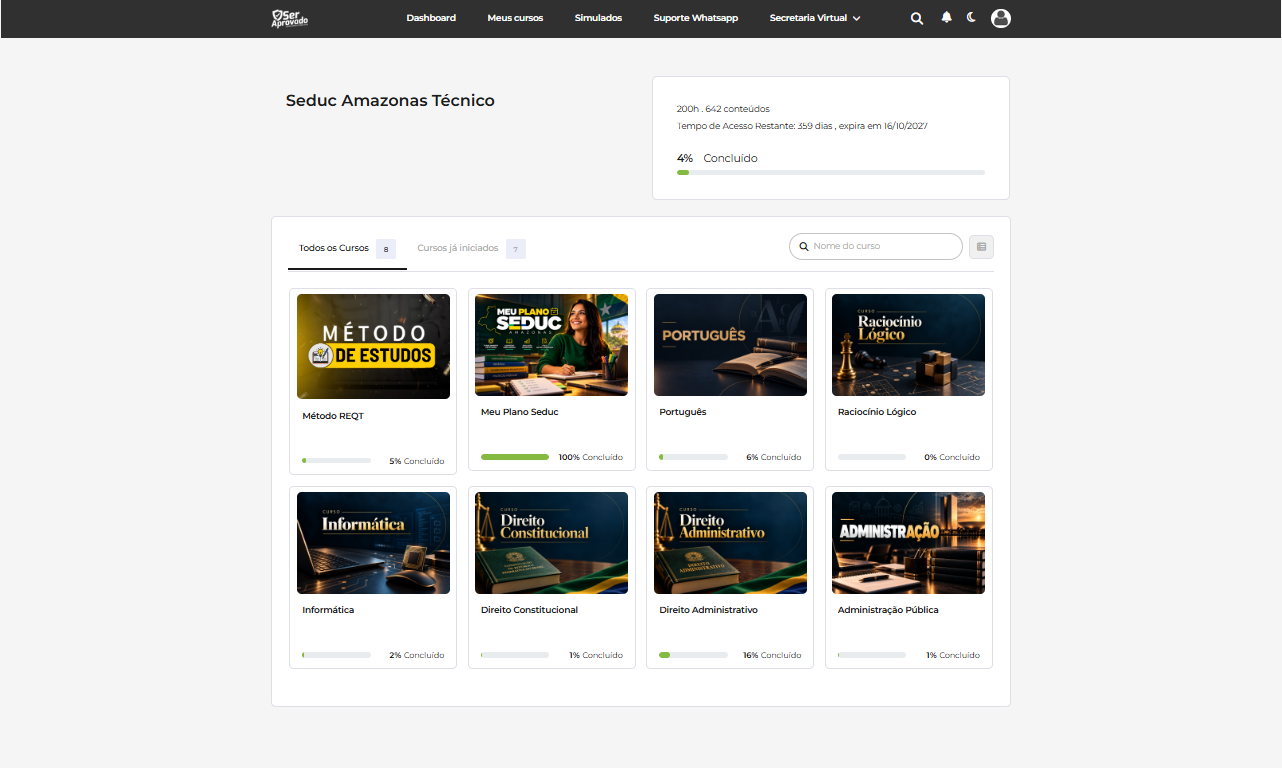Screen dimensions: 1282x768
Task: Open the Raciocínio Lógico course thumbnail
Action: pos(908,344)
